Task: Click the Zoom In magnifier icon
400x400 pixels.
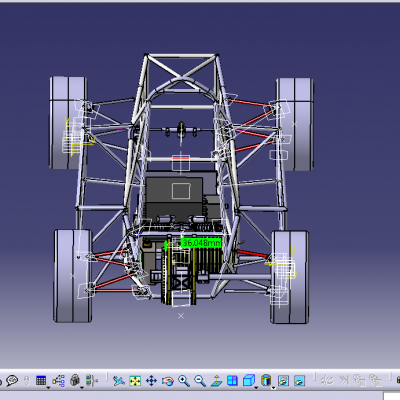Action: tap(184, 380)
